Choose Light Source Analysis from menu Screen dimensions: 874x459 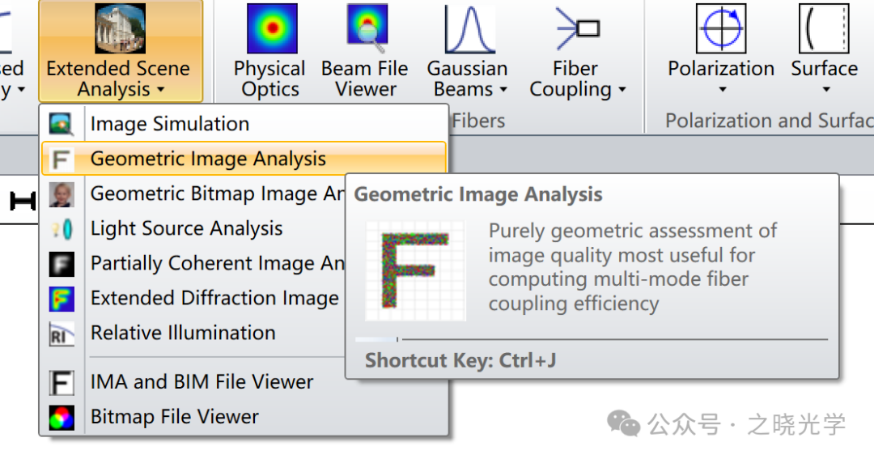pyautogui.click(x=186, y=229)
